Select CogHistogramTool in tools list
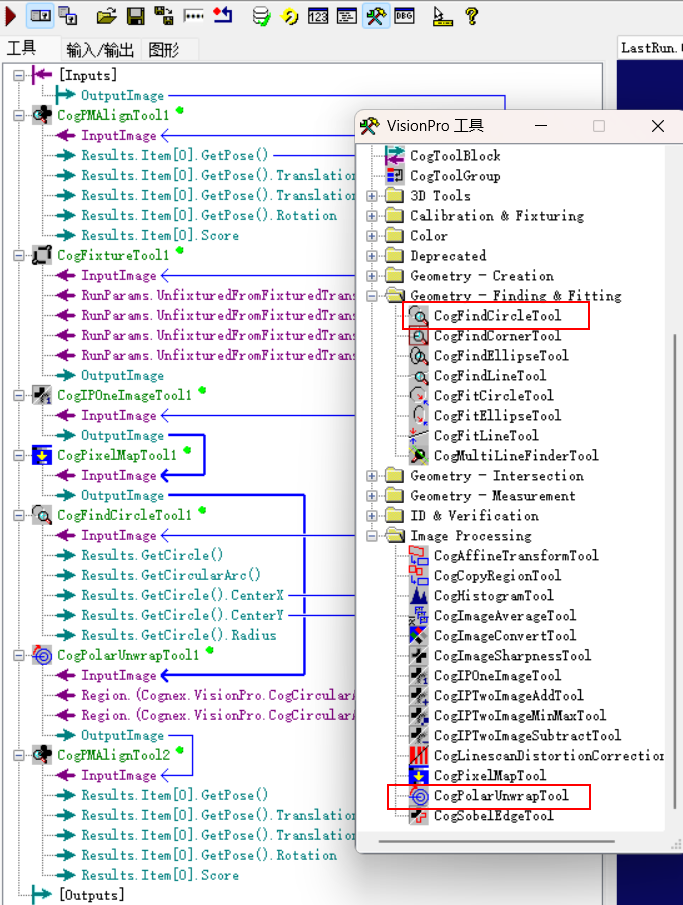 [494, 596]
